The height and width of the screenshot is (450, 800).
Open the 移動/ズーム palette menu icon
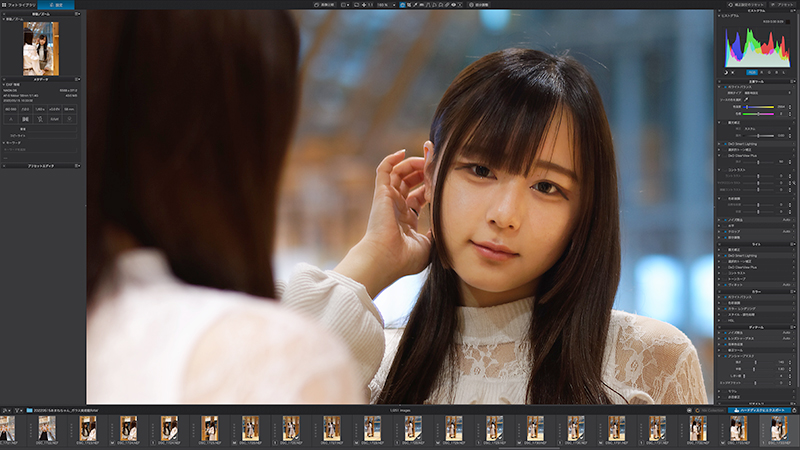pos(78,14)
